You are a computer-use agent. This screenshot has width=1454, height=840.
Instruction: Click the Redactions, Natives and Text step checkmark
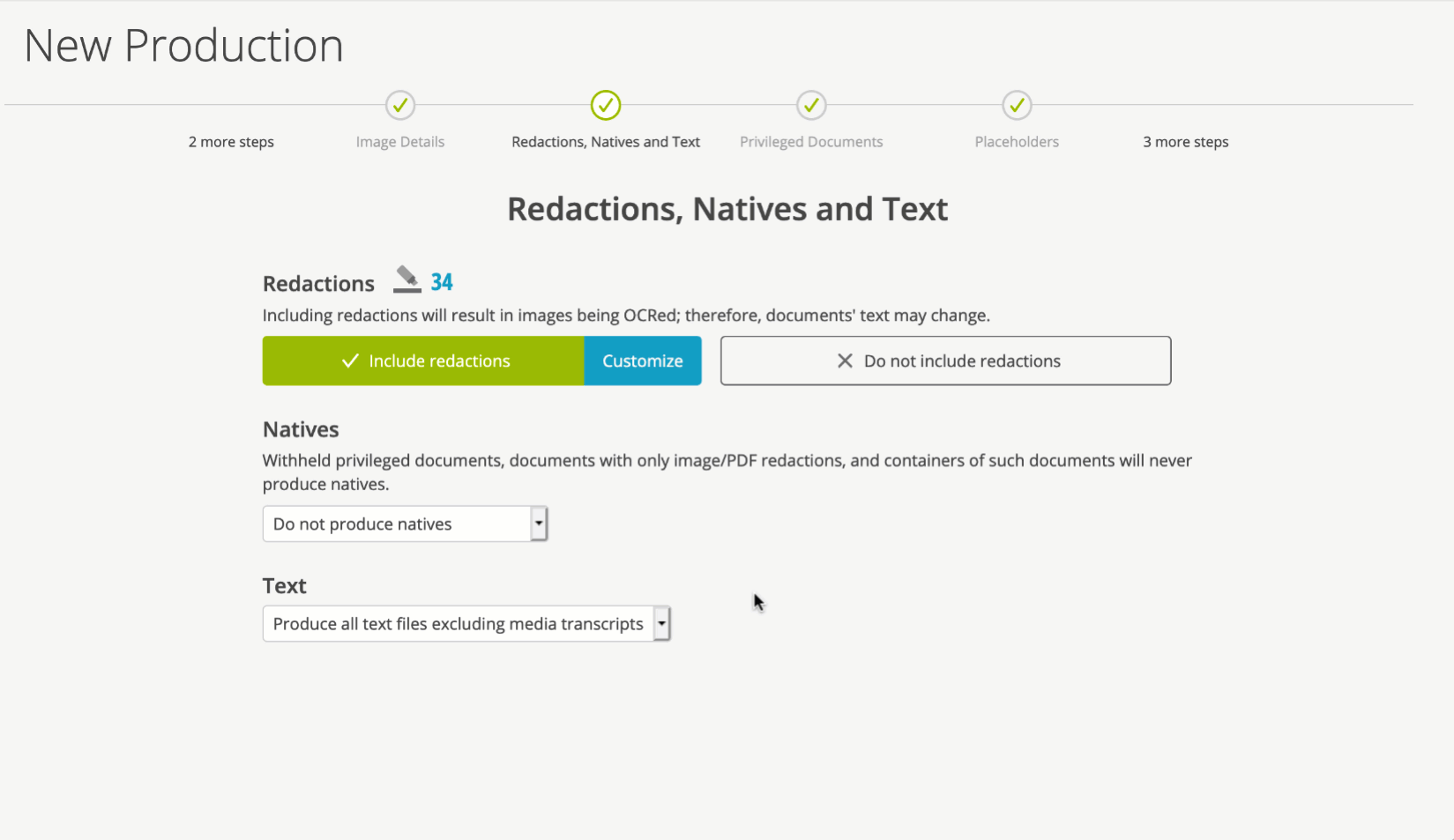tap(606, 106)
